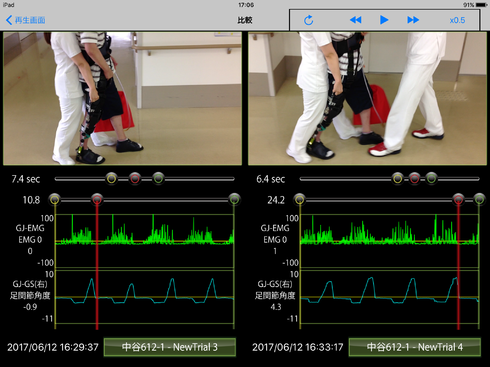Click yellow start marker on left 10.8 timeline
The width and height of the screenshot is (490, 367).
coord(55,200)
